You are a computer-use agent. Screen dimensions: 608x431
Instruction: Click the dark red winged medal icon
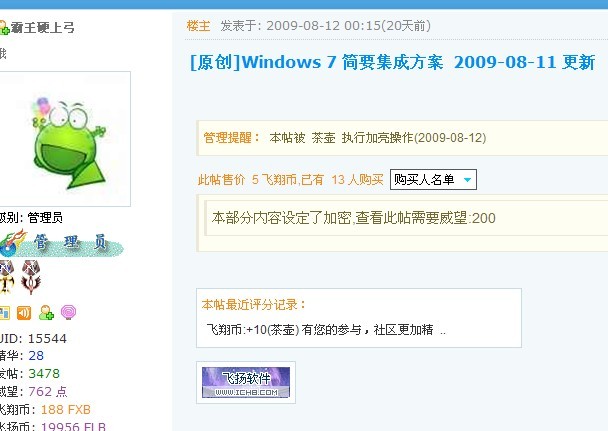[x=31, y=277]
